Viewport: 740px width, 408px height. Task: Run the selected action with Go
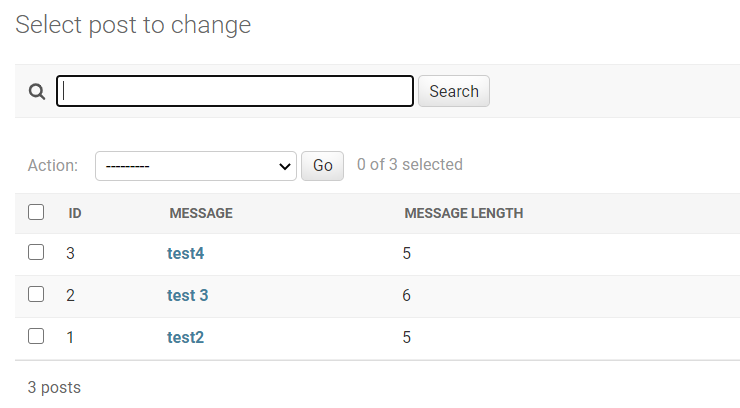pos(322,165)
